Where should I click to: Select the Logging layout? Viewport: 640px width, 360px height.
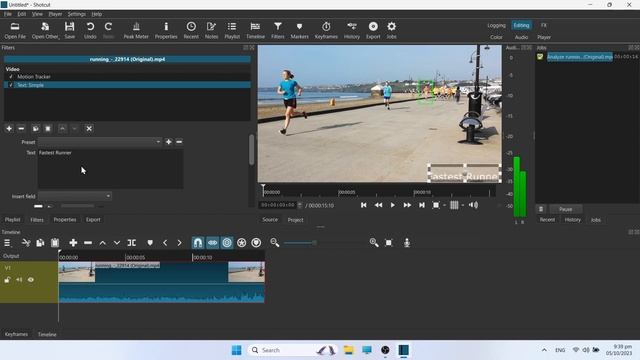[496, 25]
